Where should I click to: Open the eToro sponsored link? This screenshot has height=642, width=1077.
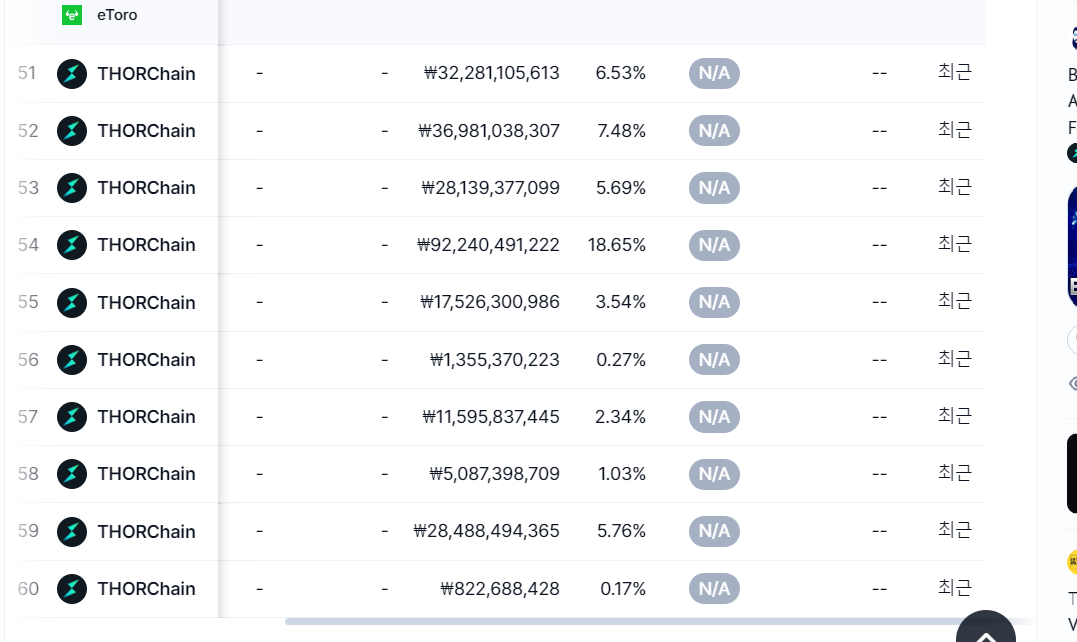click(x=117, y=15)
